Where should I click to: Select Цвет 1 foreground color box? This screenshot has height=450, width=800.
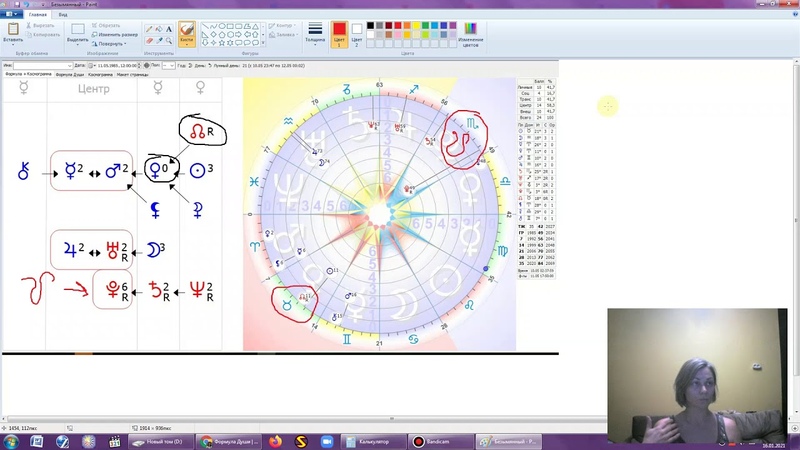pyautogui.click(x=339, y=34)
